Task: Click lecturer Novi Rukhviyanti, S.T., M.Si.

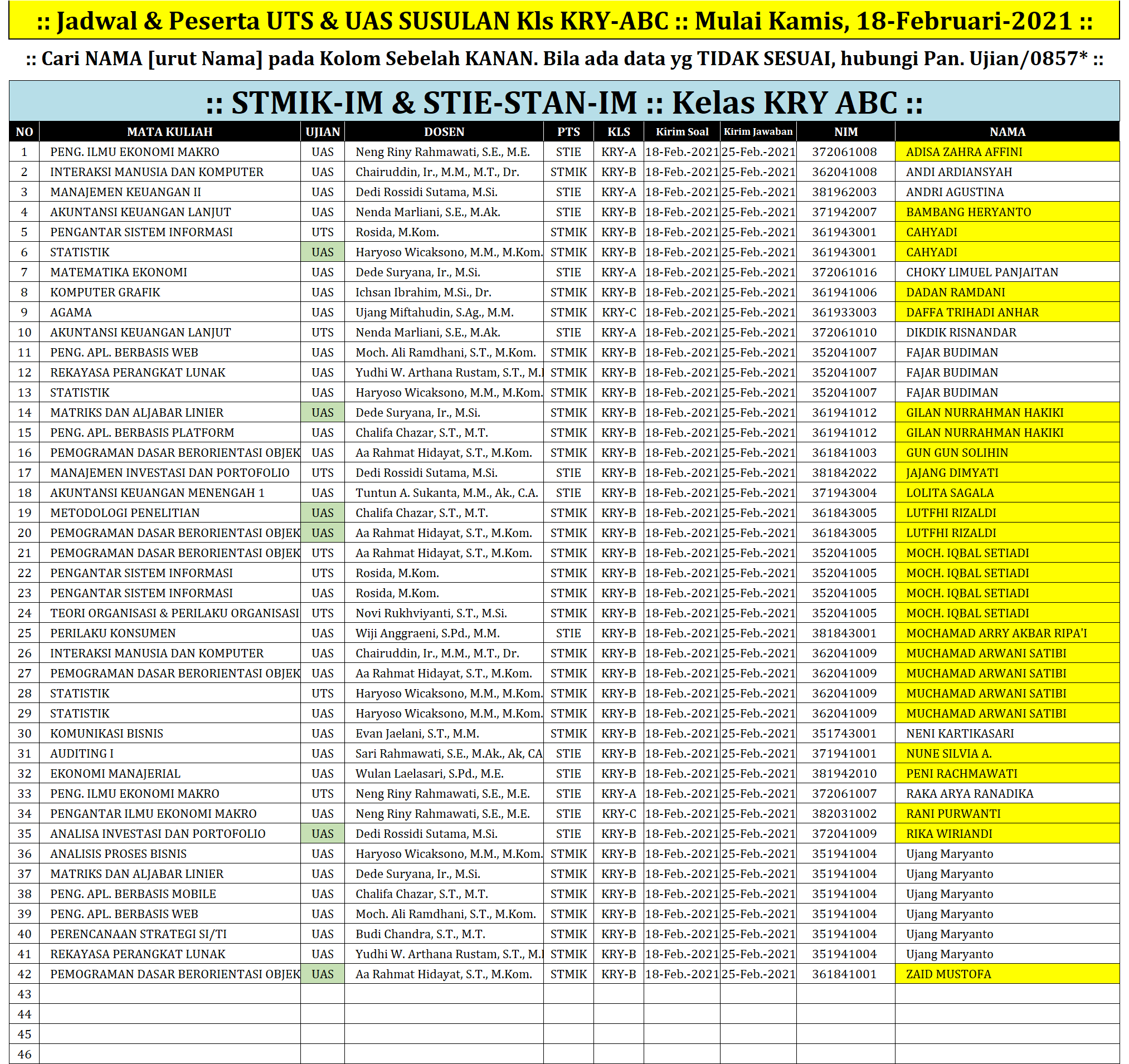Action: tap(431, 613)
